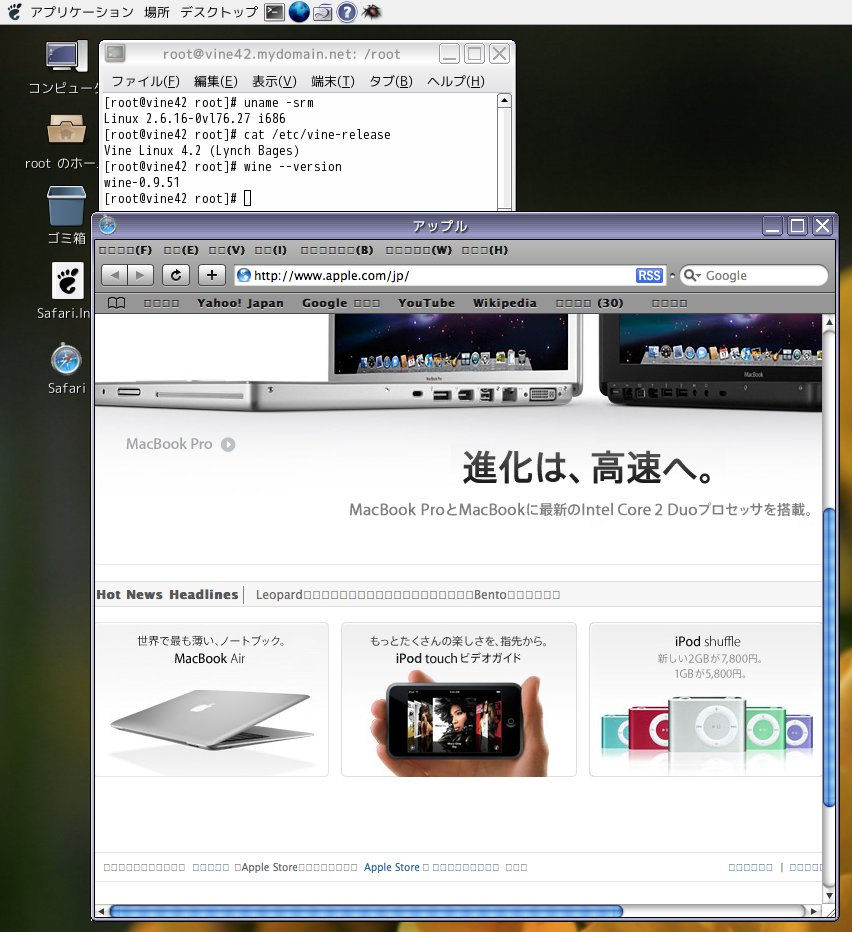Launch the terminal from the top panel icon
This screenshot has height=932, width=852.
[x=274, y=12]
